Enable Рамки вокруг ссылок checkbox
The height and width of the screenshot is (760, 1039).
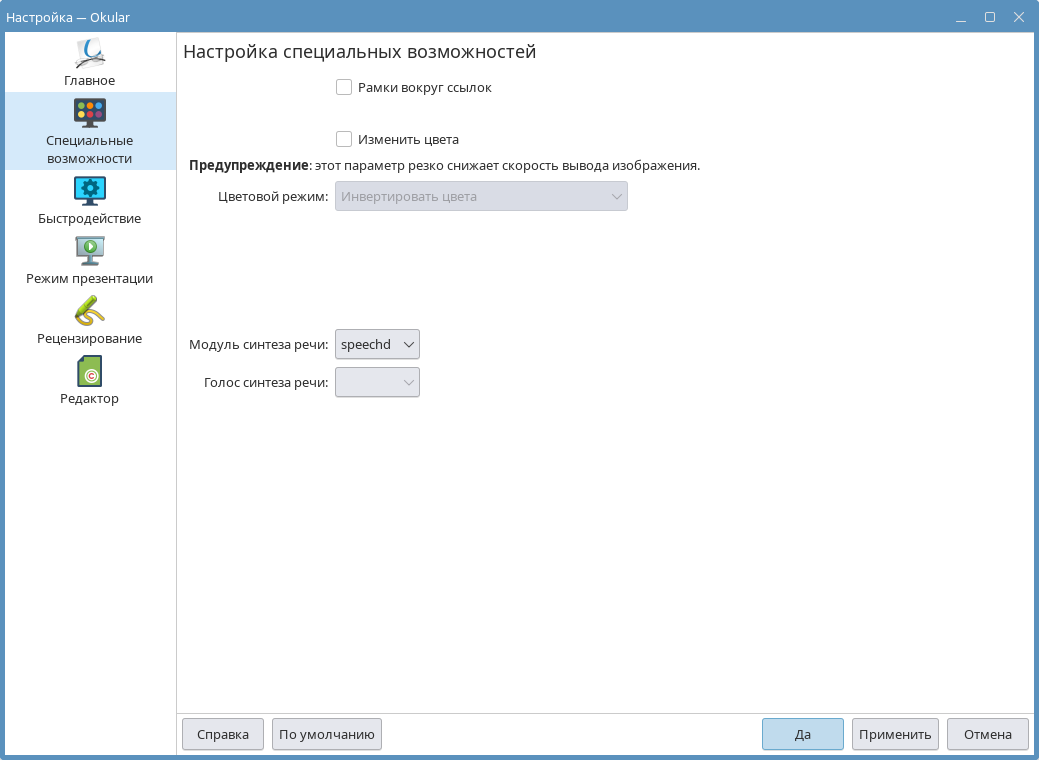tap(344, 87)
